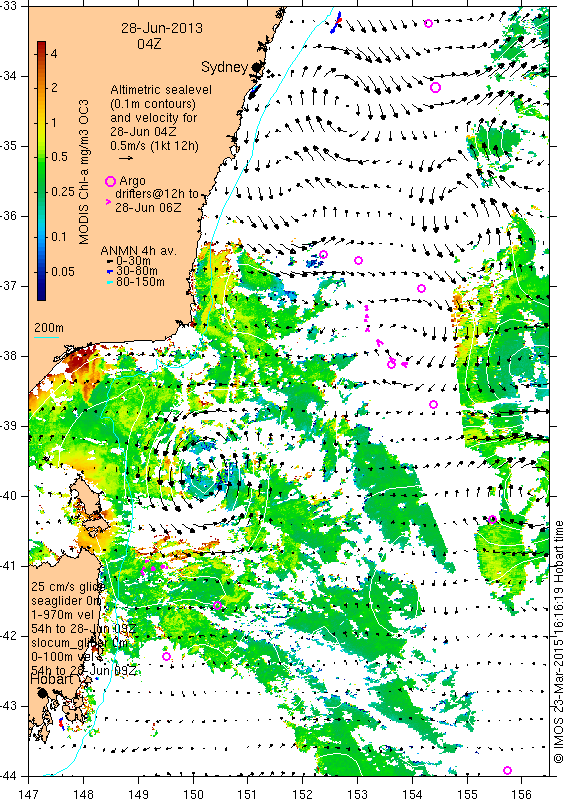
Task: Click the Argo float circle near 41.5S 150.4E
Action: [x=217, y=606]
